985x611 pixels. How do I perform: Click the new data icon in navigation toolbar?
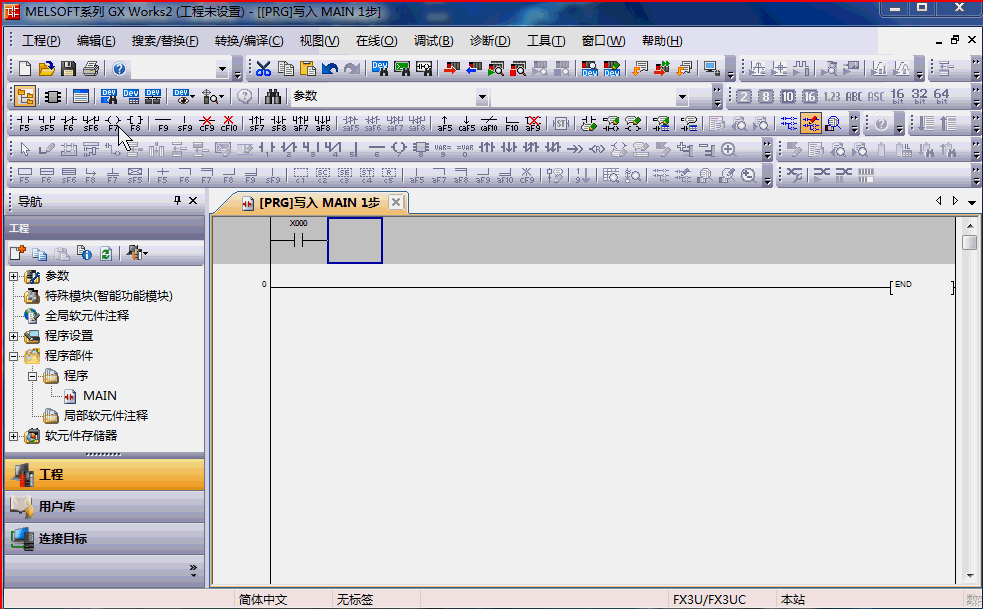(x=18, y=253)
